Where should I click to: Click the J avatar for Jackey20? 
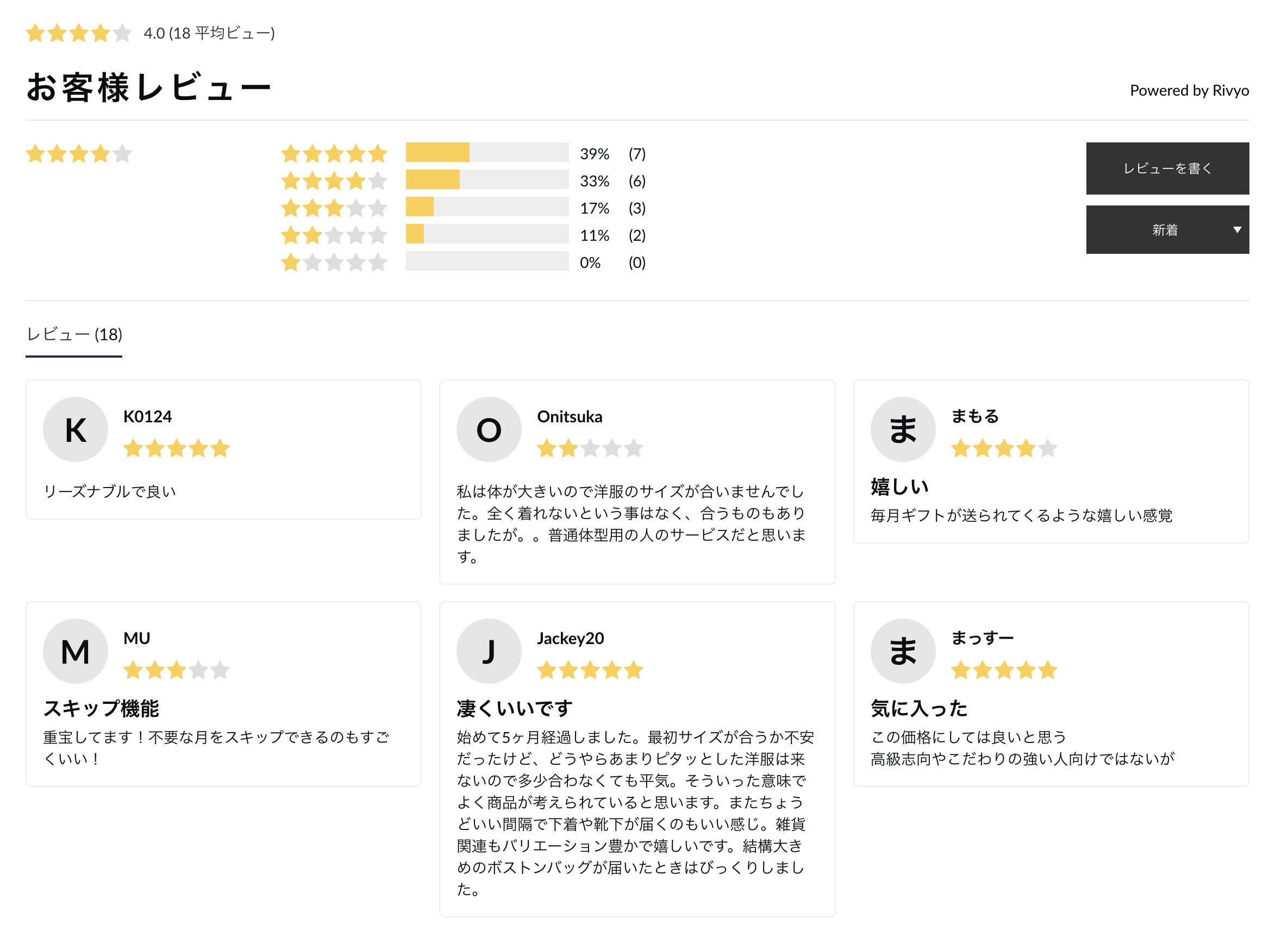pos(489,651)
